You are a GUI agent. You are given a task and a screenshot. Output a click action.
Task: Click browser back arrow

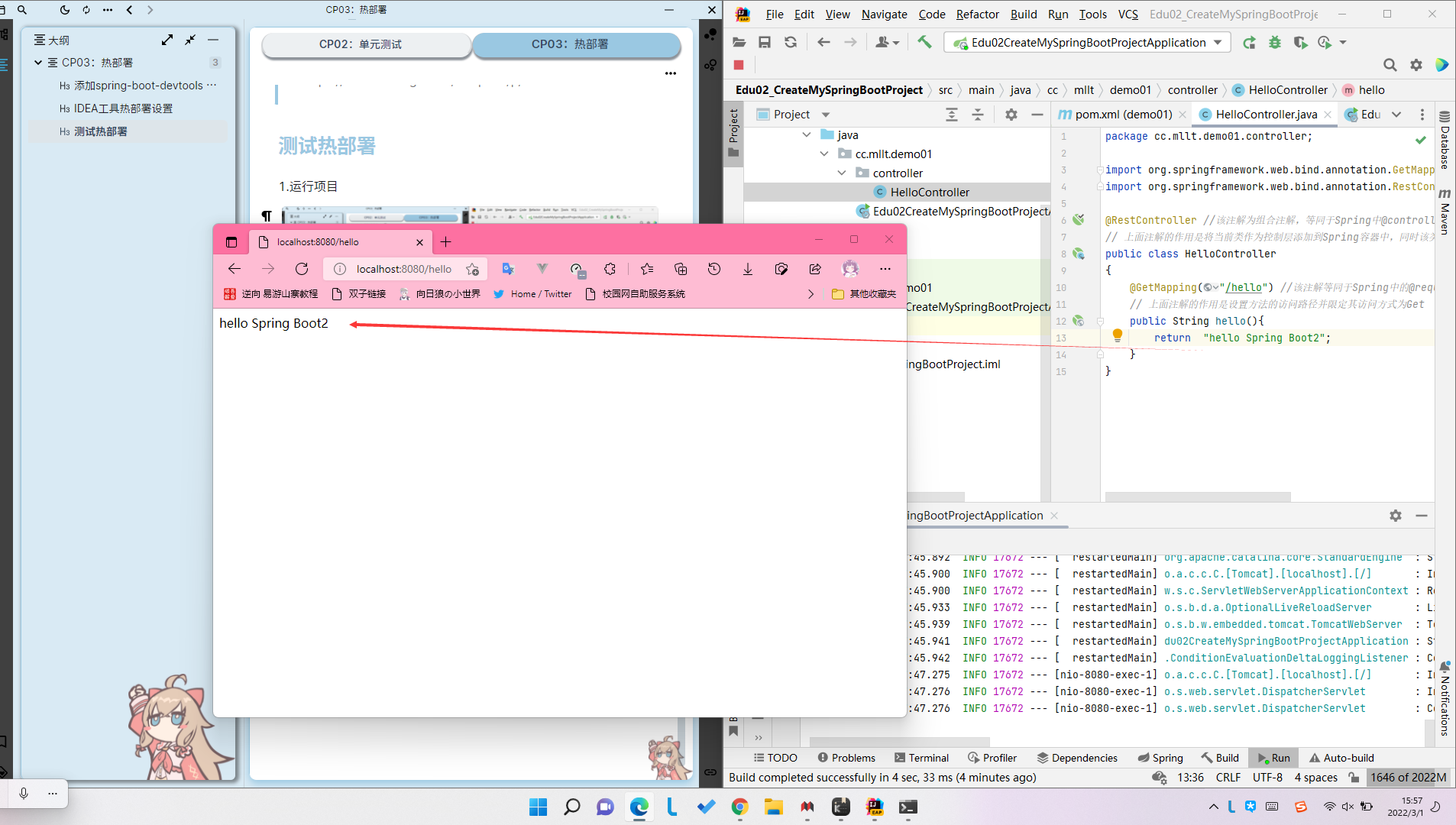(235, 269)
